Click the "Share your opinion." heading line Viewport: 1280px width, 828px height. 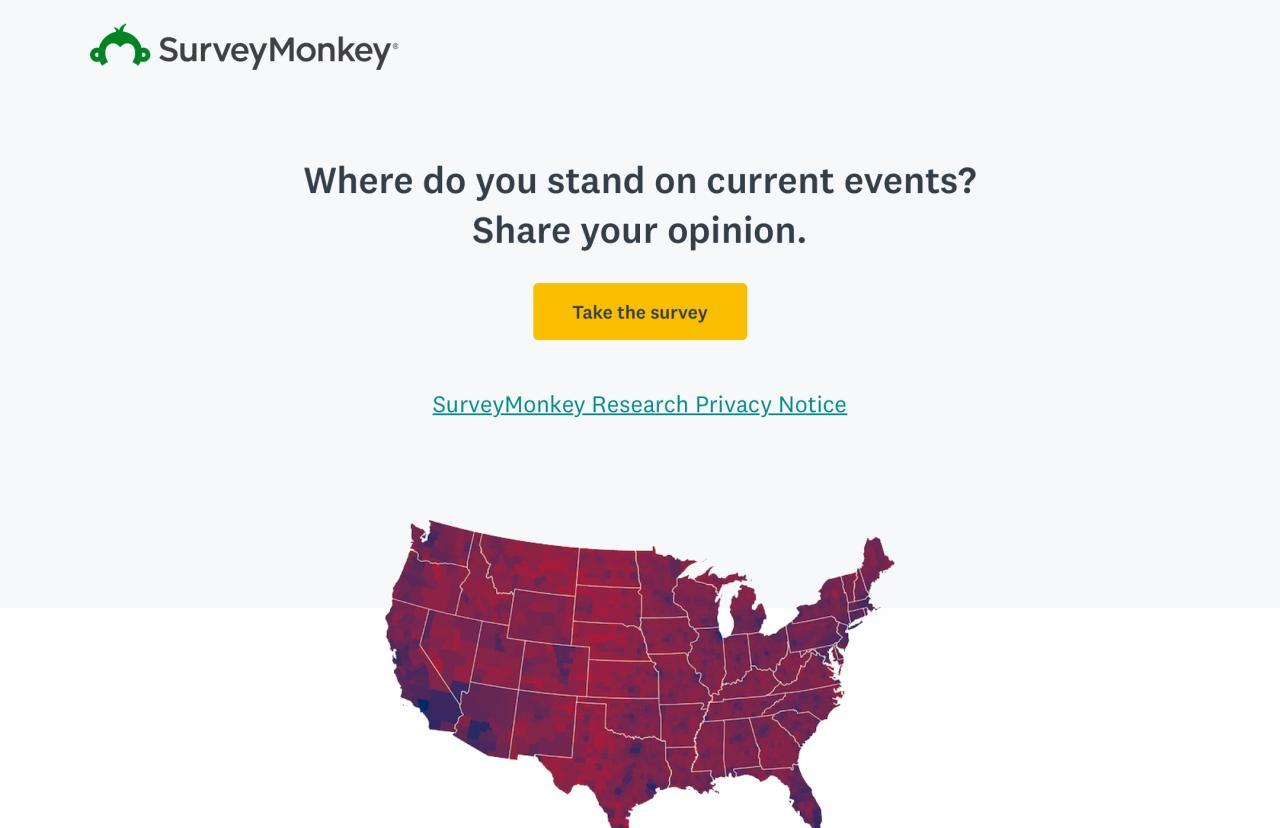pyautogui.click(x=639, y=231)
